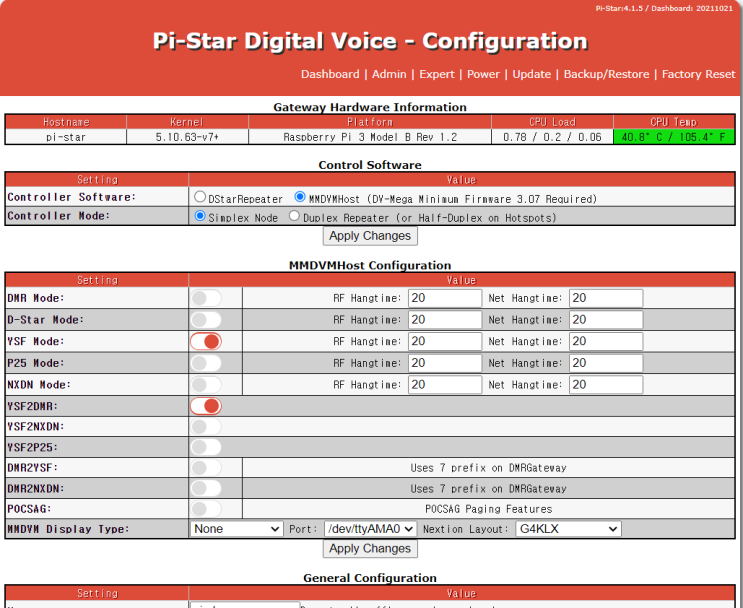Select DStarRepeater controller software
The width and height of the screenshot is (743, 608).
pyautogui.click(x=200, y=196)
